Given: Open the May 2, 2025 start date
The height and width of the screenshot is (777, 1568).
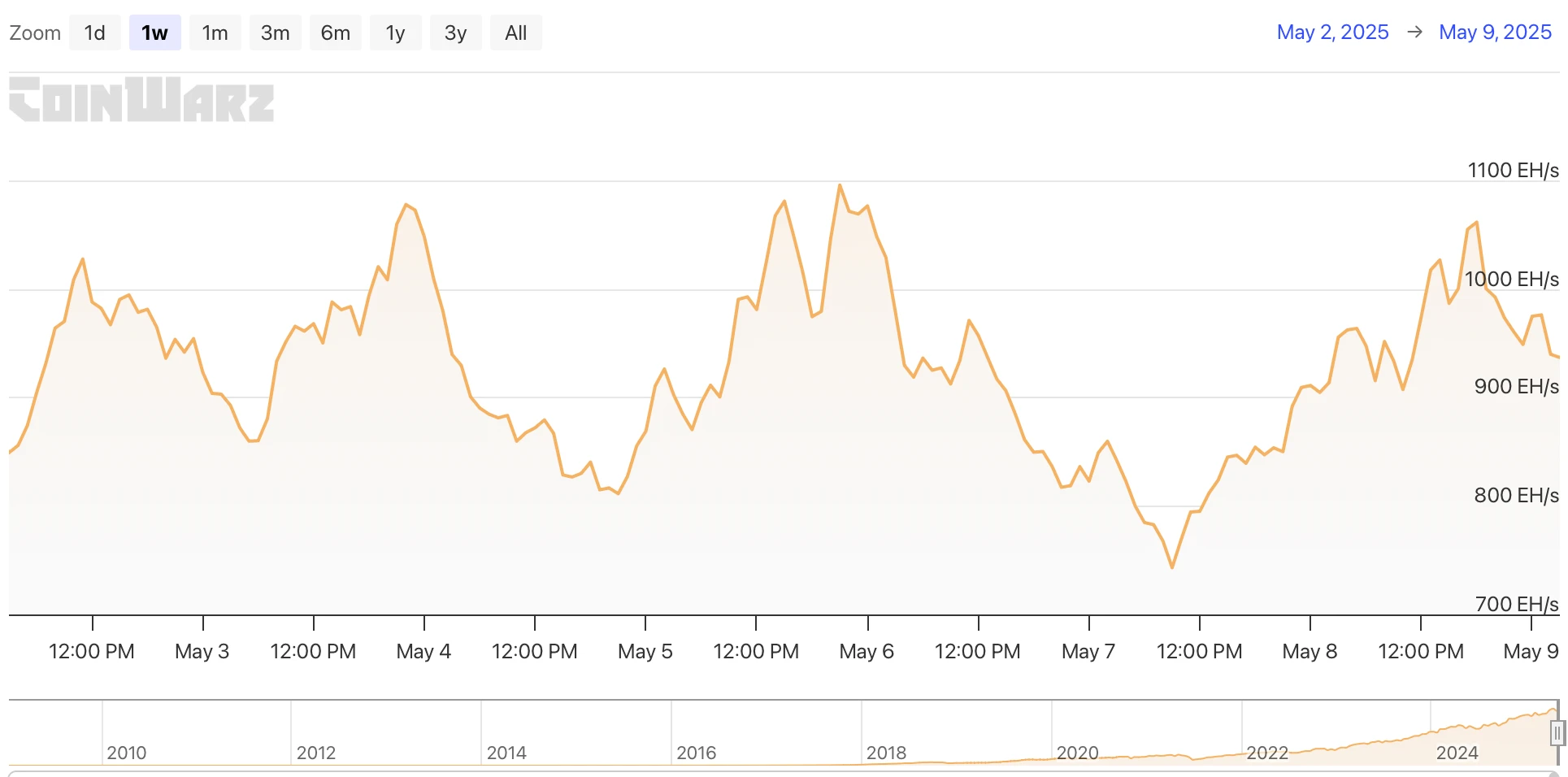Looking at the screenshot, I should coord(1332,33).
